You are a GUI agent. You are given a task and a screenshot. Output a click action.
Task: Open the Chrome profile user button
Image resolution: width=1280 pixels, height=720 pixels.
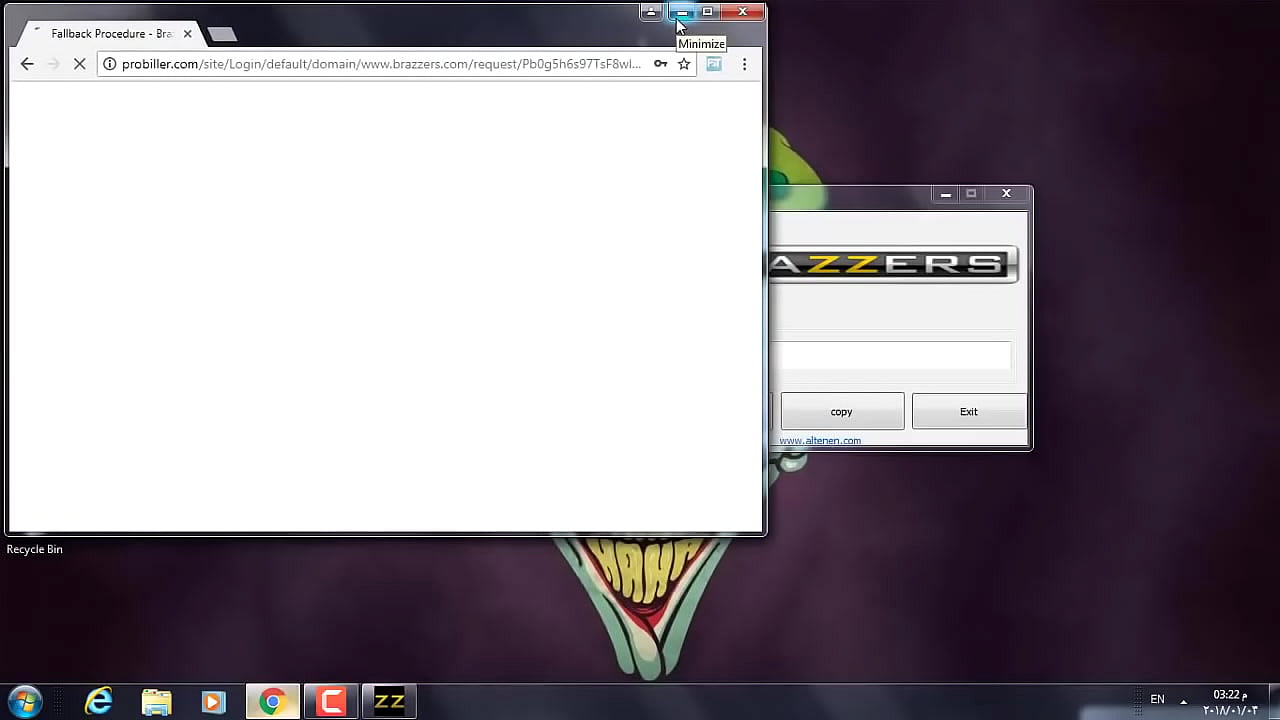(x=651, y=12)
